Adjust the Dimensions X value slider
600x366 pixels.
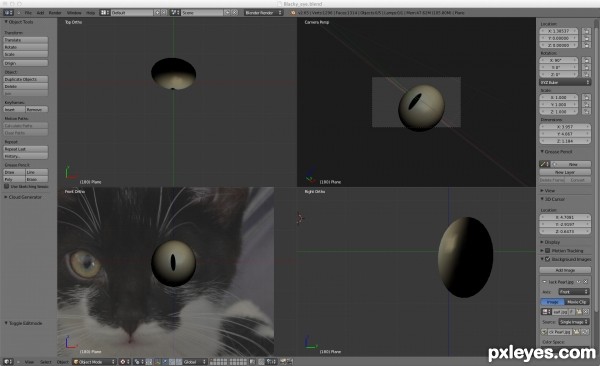(x=565, y=127)
